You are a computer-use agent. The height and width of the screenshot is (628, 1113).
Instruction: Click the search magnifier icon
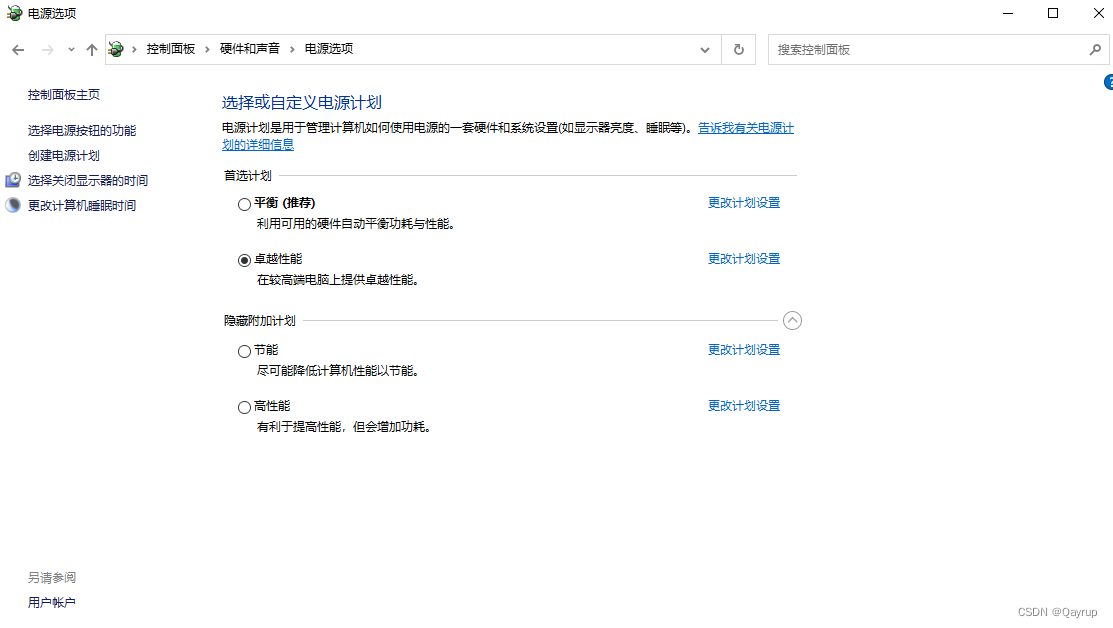[1095, 50]
